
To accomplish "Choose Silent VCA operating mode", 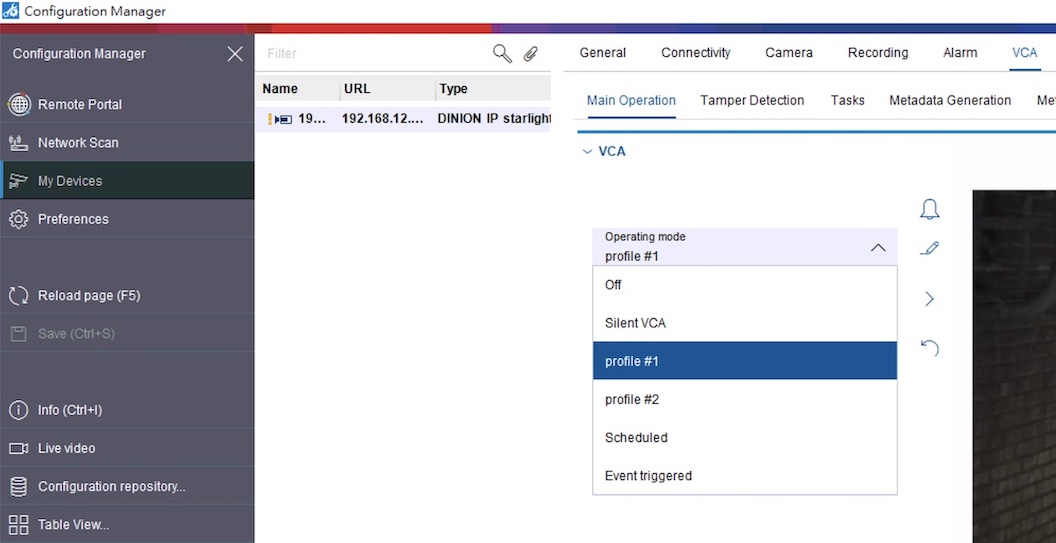I will tap(744, 323).
